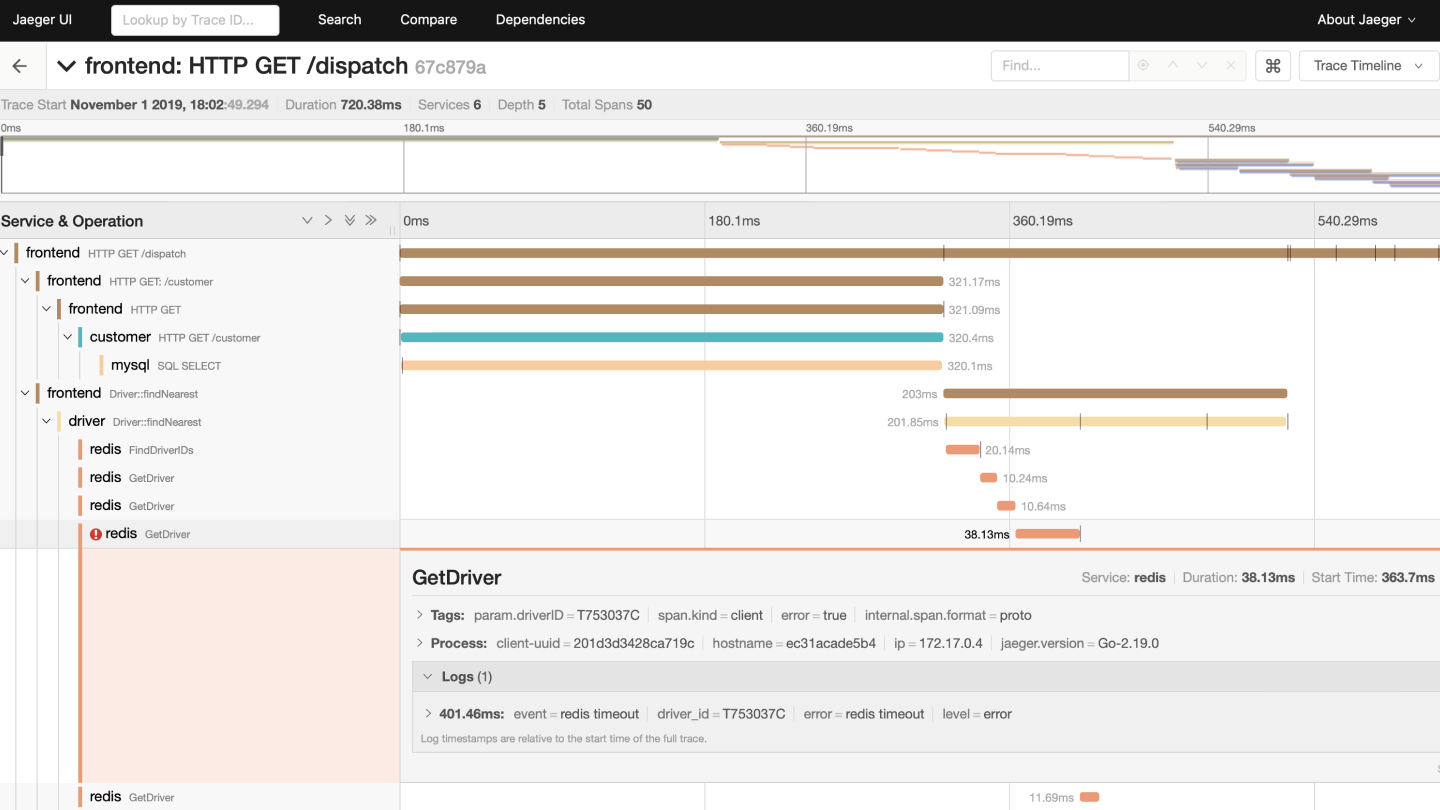Click the 10.24ms redis GetDriver bar
The height and width of the screenshot is (810, 1440).
click(988, 478)
